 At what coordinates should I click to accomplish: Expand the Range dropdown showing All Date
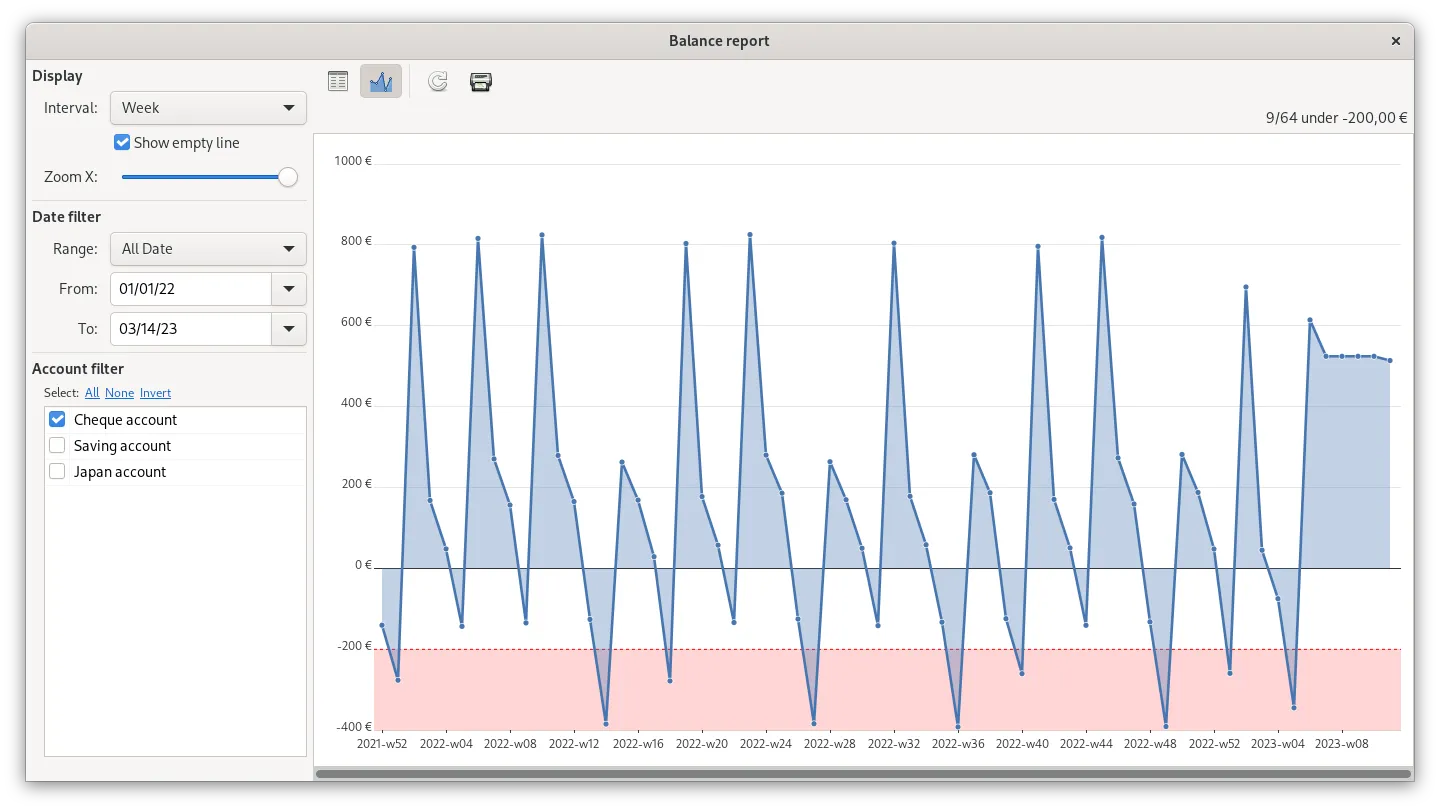(x=208, y=249)
